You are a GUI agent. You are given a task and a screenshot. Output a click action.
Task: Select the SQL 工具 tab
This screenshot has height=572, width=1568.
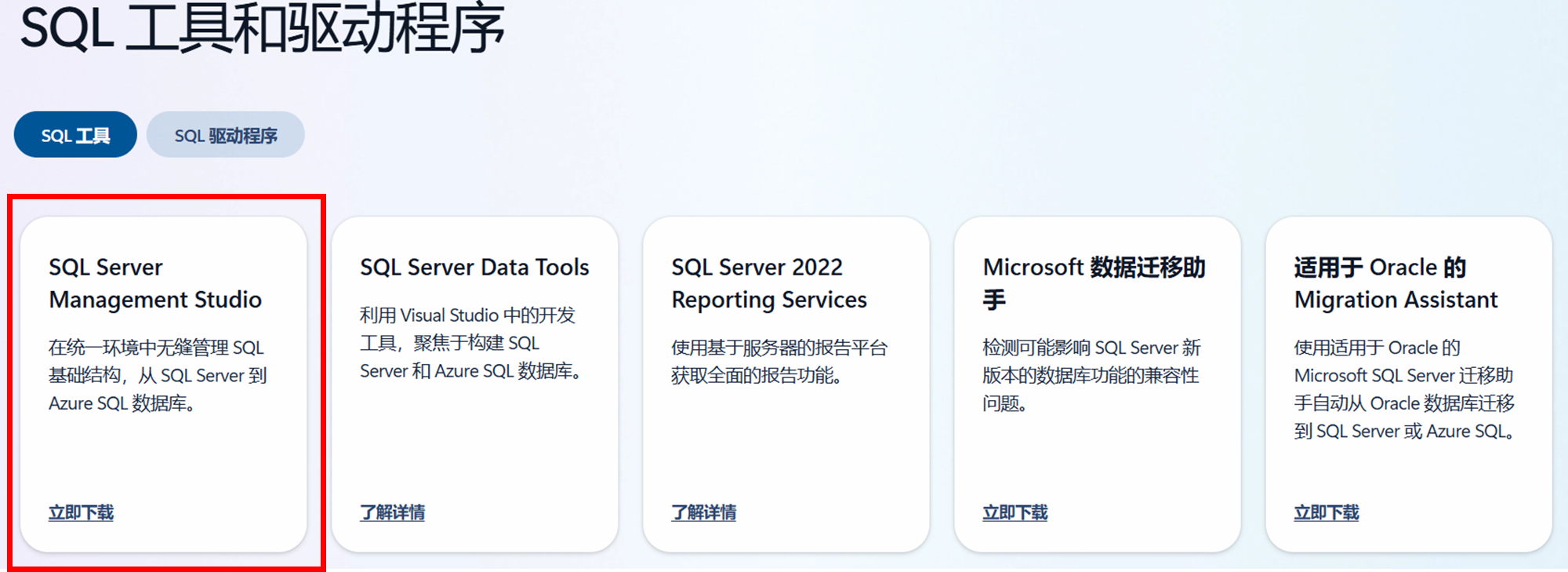tap(75, 135)
